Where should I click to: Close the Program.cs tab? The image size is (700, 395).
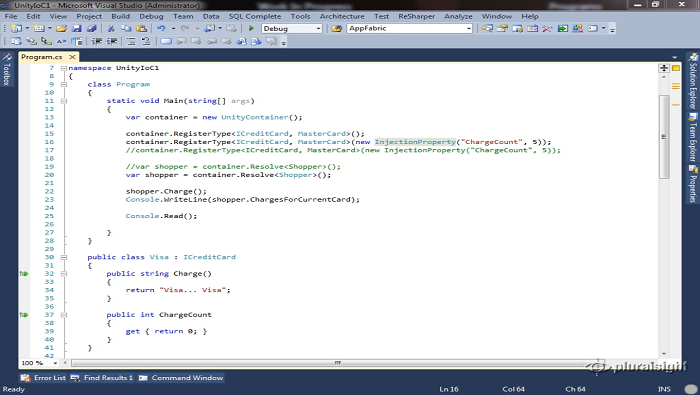72,57
